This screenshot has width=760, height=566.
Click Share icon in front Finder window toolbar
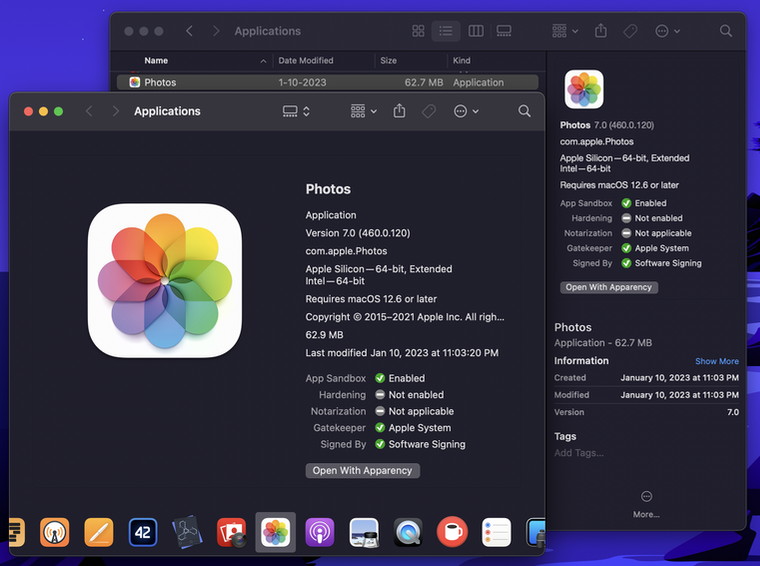399,111
